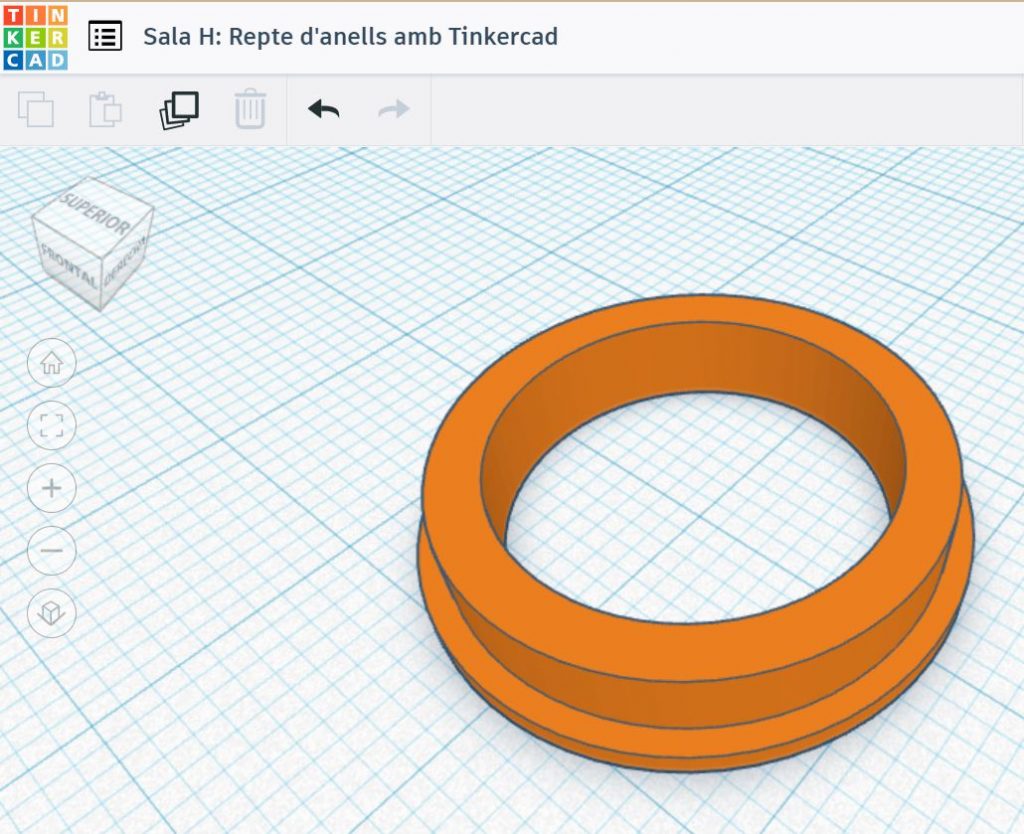Delete with the trash can icon
Image resolution: width=1024 pixels, height=834 pixels.
pos(250,109)
